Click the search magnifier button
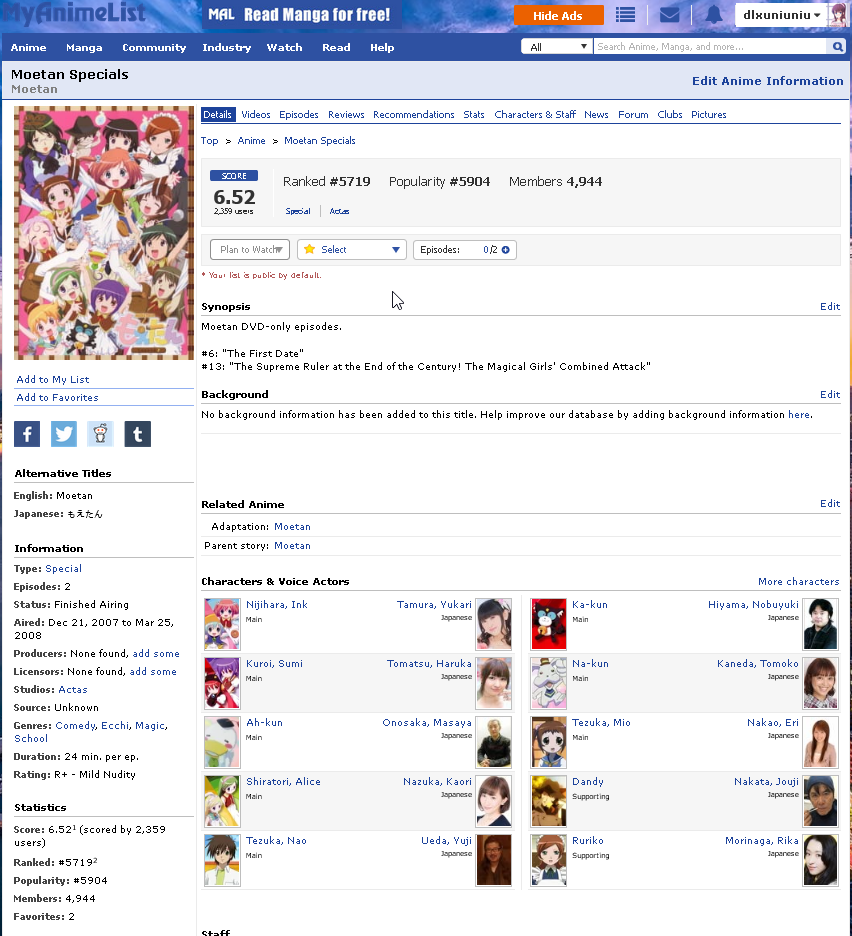The height and width of the screenshot is (936, 852). click(x=838, y=47)
